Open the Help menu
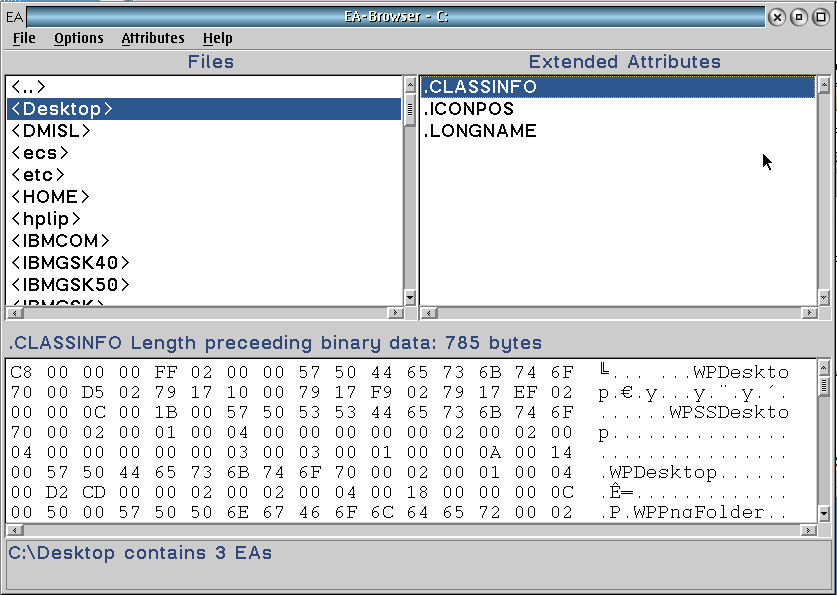This screenshot has height=595, width=837. [x=217, y=38]
